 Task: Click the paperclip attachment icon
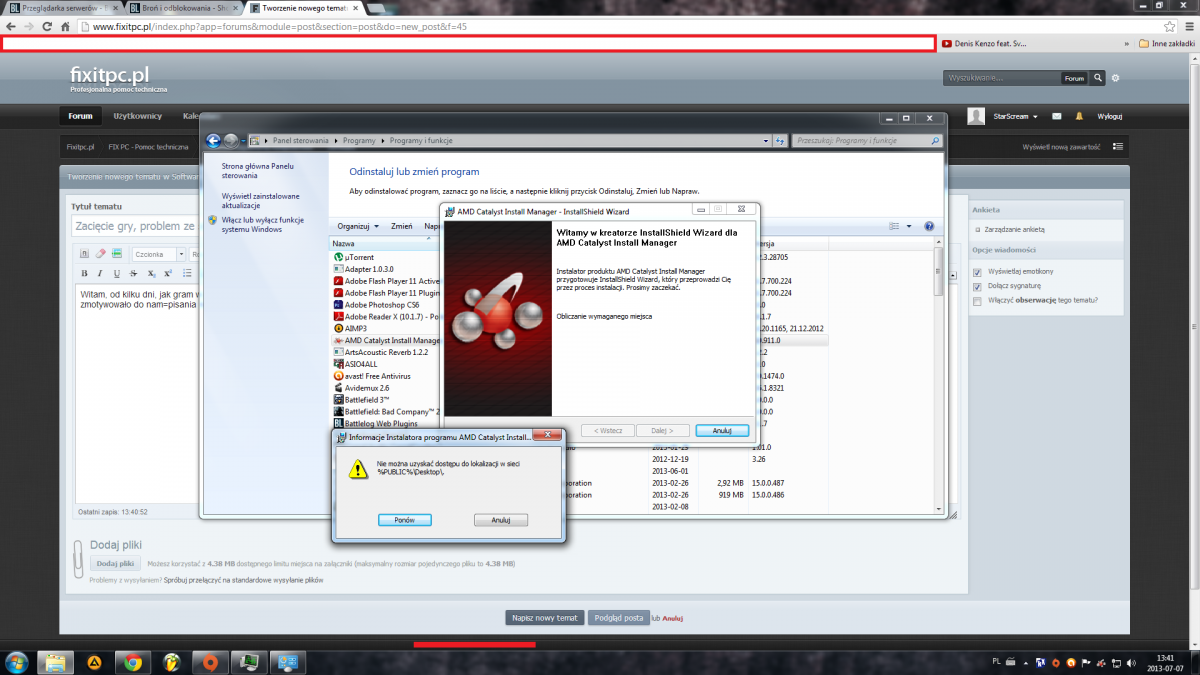(x=78, y=557)
